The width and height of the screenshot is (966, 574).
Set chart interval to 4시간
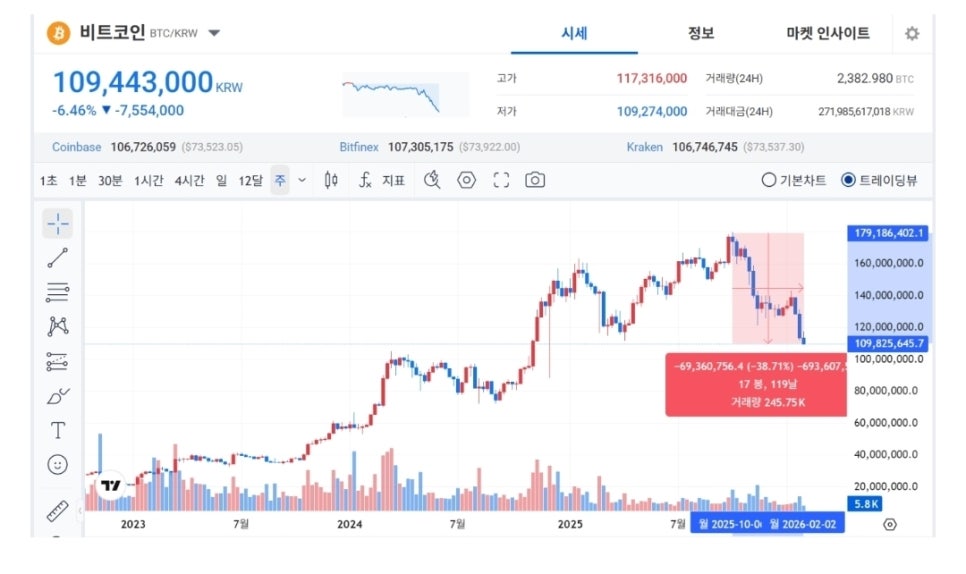189,180
